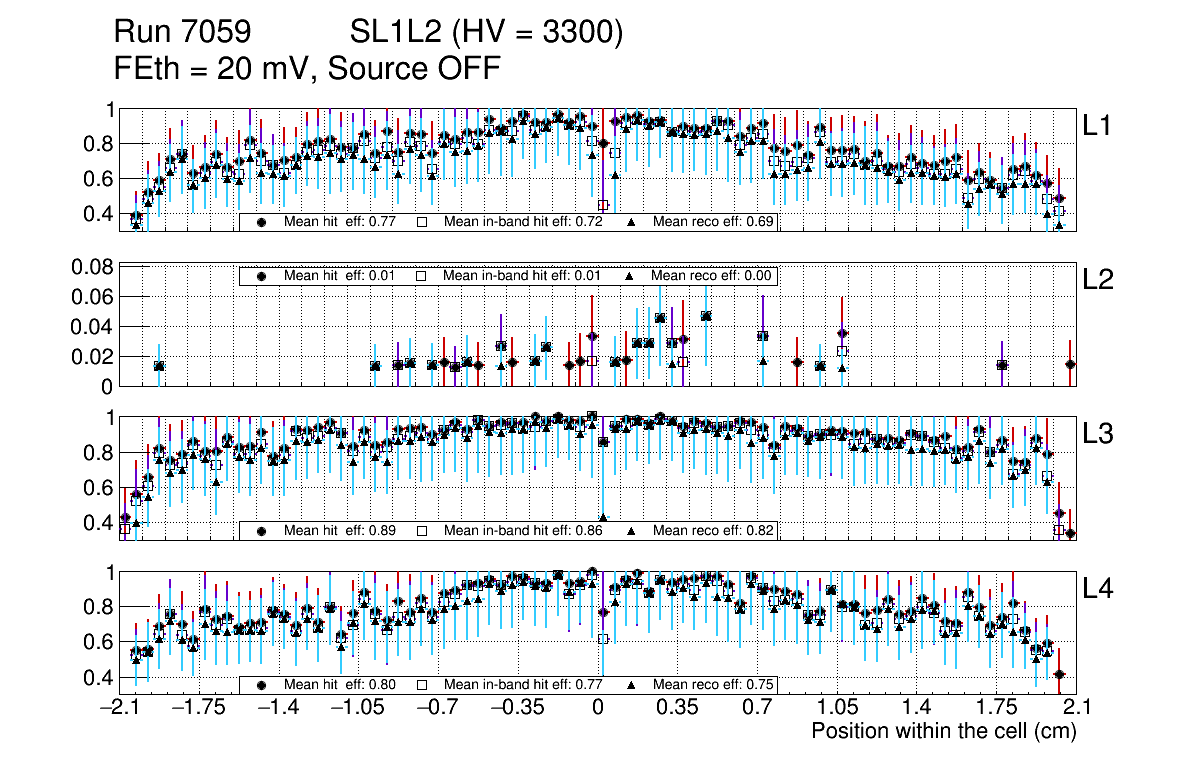Screen dimensions: 1196x772
Task: Click the 'FEth = 20 mV, Source OFF' subtitle
Action: [x=306, y=69]
